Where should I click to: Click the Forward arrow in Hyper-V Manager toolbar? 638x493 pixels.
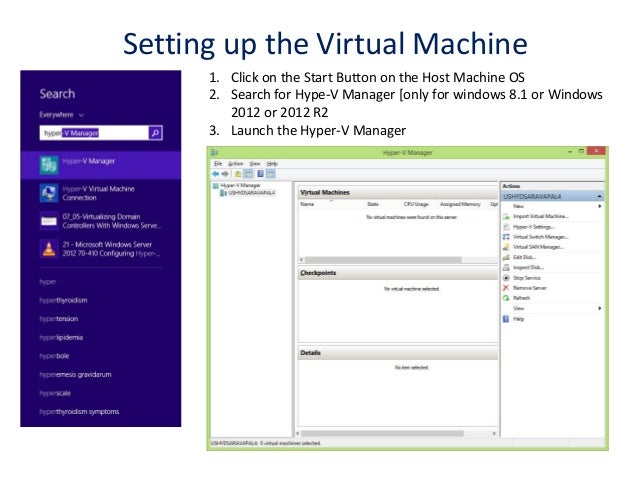pos(225,174)
